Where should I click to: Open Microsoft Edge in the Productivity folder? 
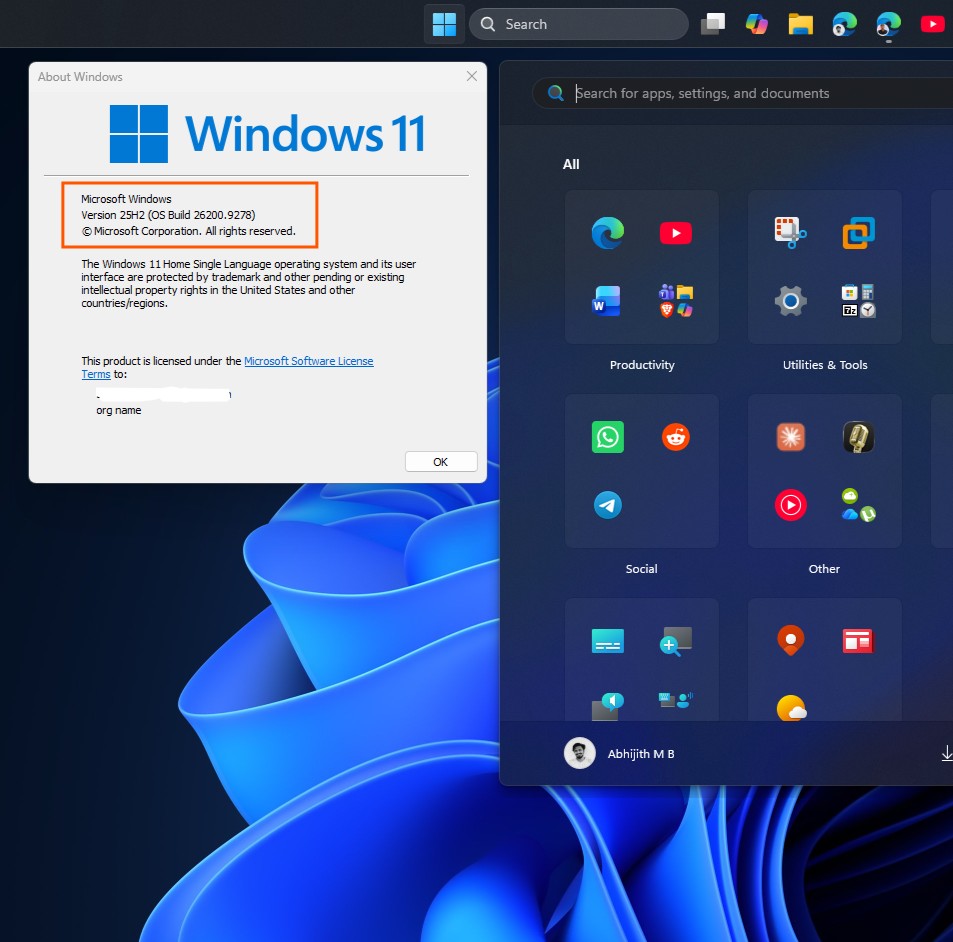(608, 233)
